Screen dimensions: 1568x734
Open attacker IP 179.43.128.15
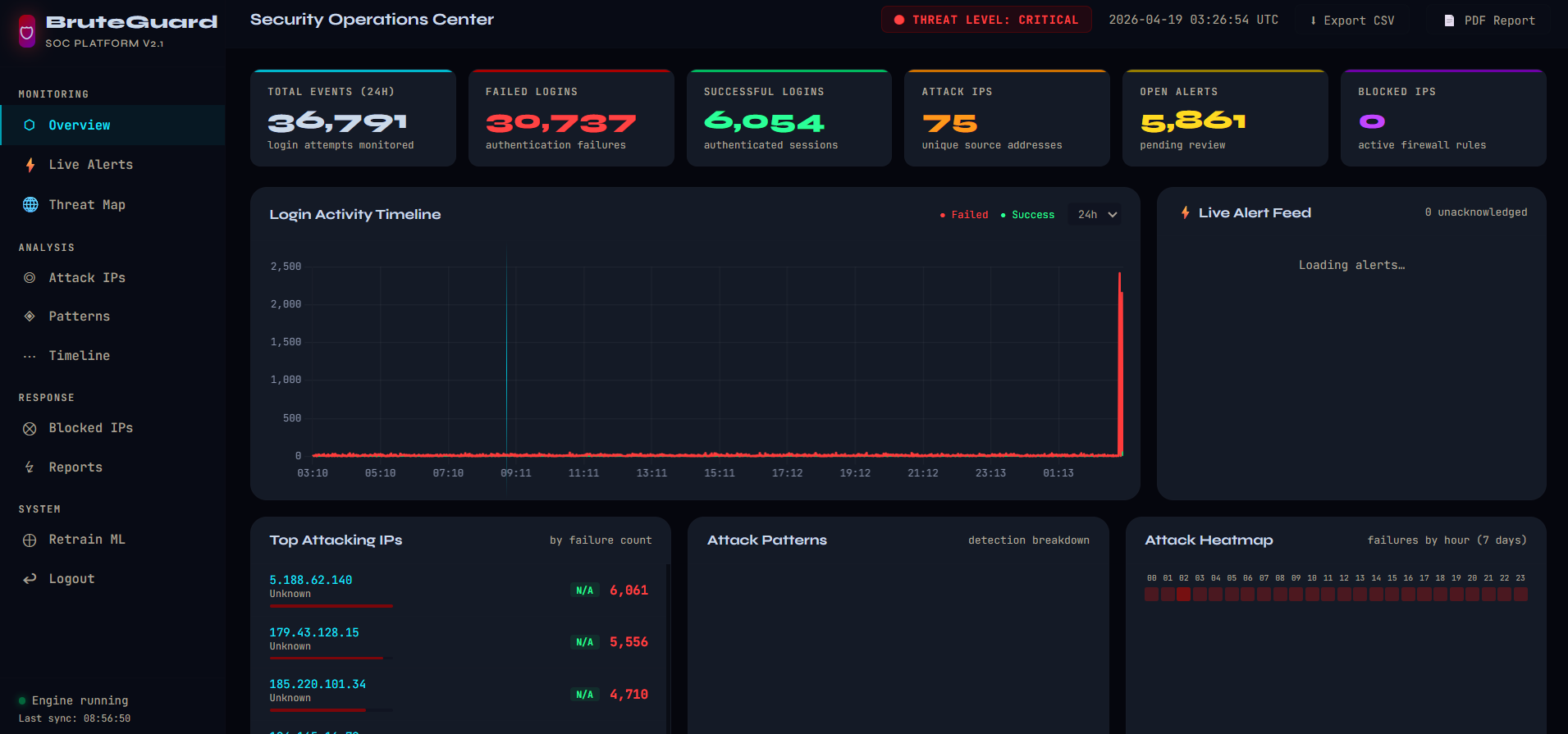314,633
